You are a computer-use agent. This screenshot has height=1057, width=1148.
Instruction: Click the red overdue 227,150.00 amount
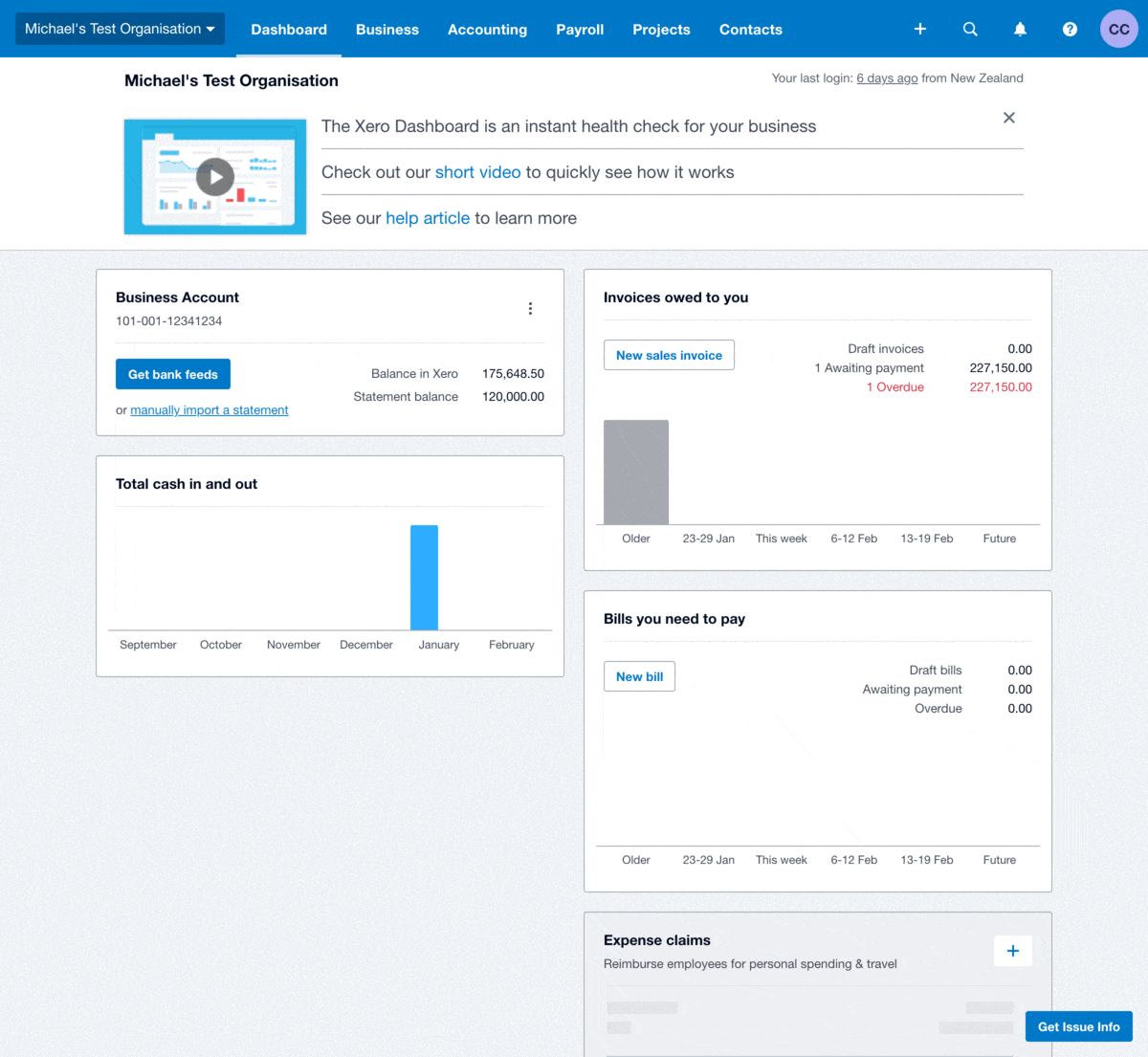point(1001,387)
